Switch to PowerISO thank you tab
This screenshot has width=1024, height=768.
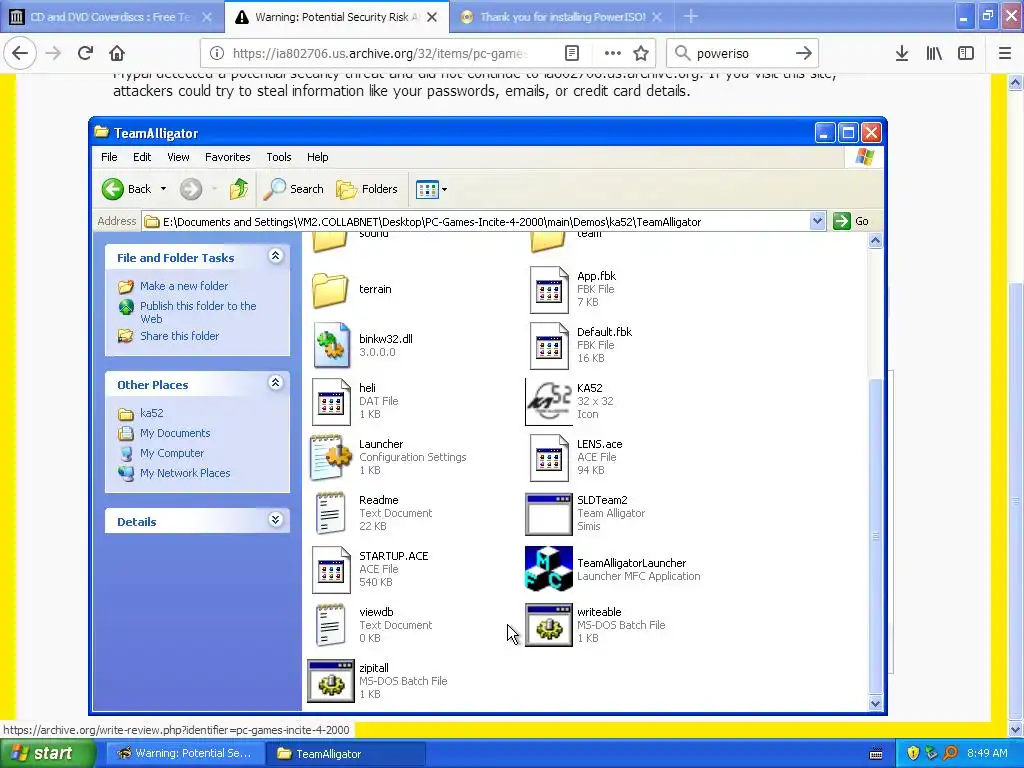coord(562,17)
